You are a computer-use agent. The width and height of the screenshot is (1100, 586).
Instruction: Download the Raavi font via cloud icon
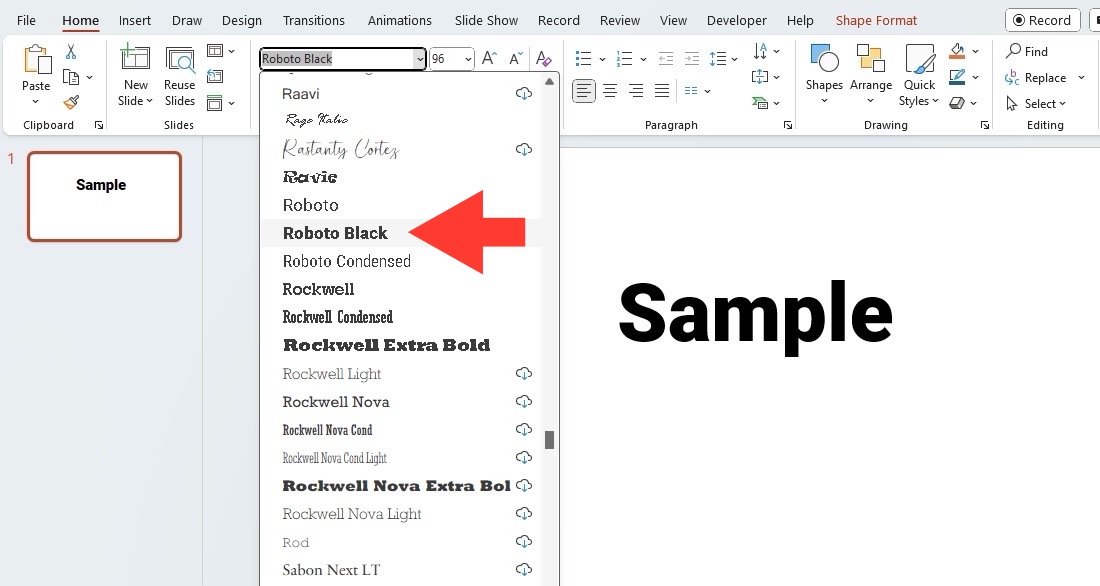[x=523, y=93]
